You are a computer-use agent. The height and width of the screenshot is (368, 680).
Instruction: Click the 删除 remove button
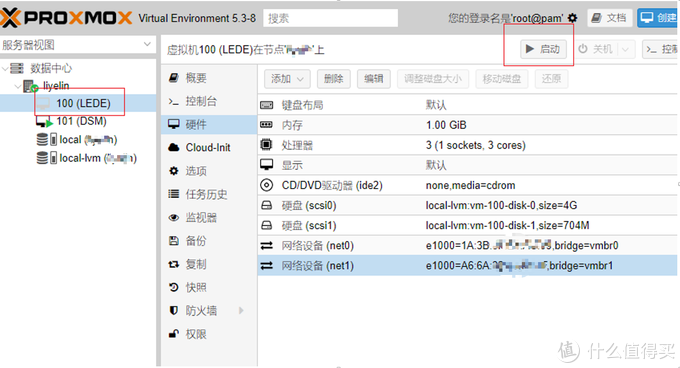333,79
